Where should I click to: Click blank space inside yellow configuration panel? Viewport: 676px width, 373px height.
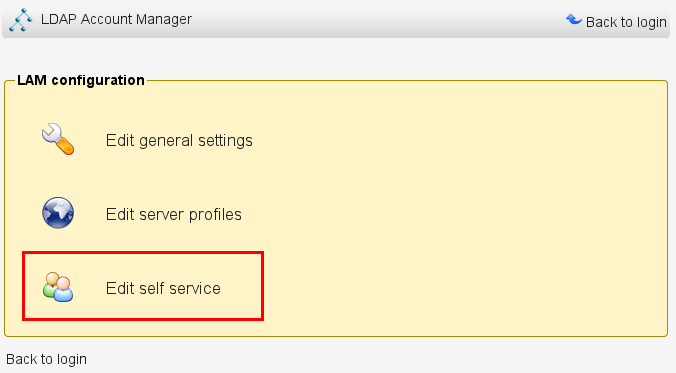453,207
